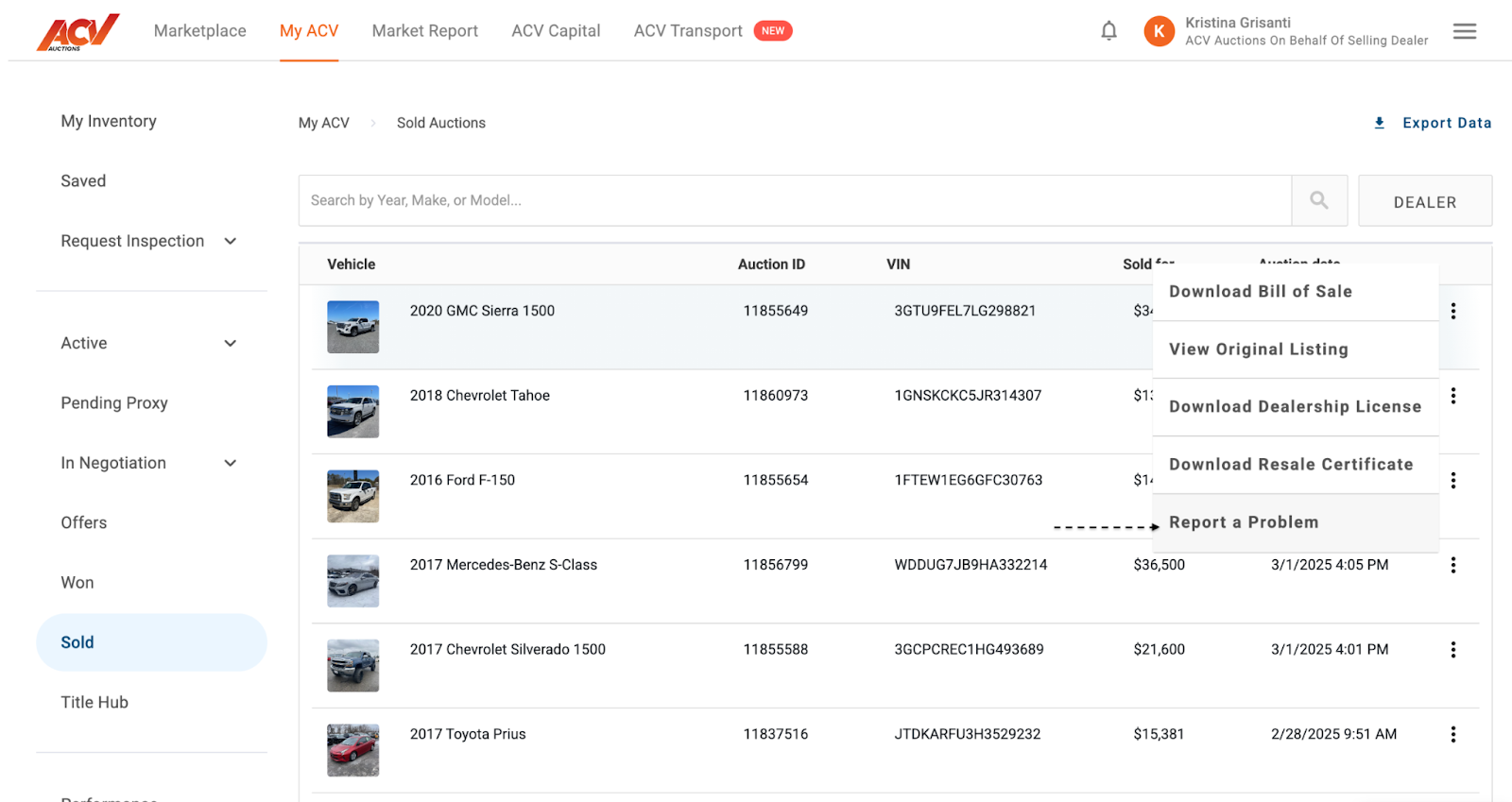Choose Download Bill of Sale
1512x802 pixels.
pyautogui.click(x=1296, y=292)
